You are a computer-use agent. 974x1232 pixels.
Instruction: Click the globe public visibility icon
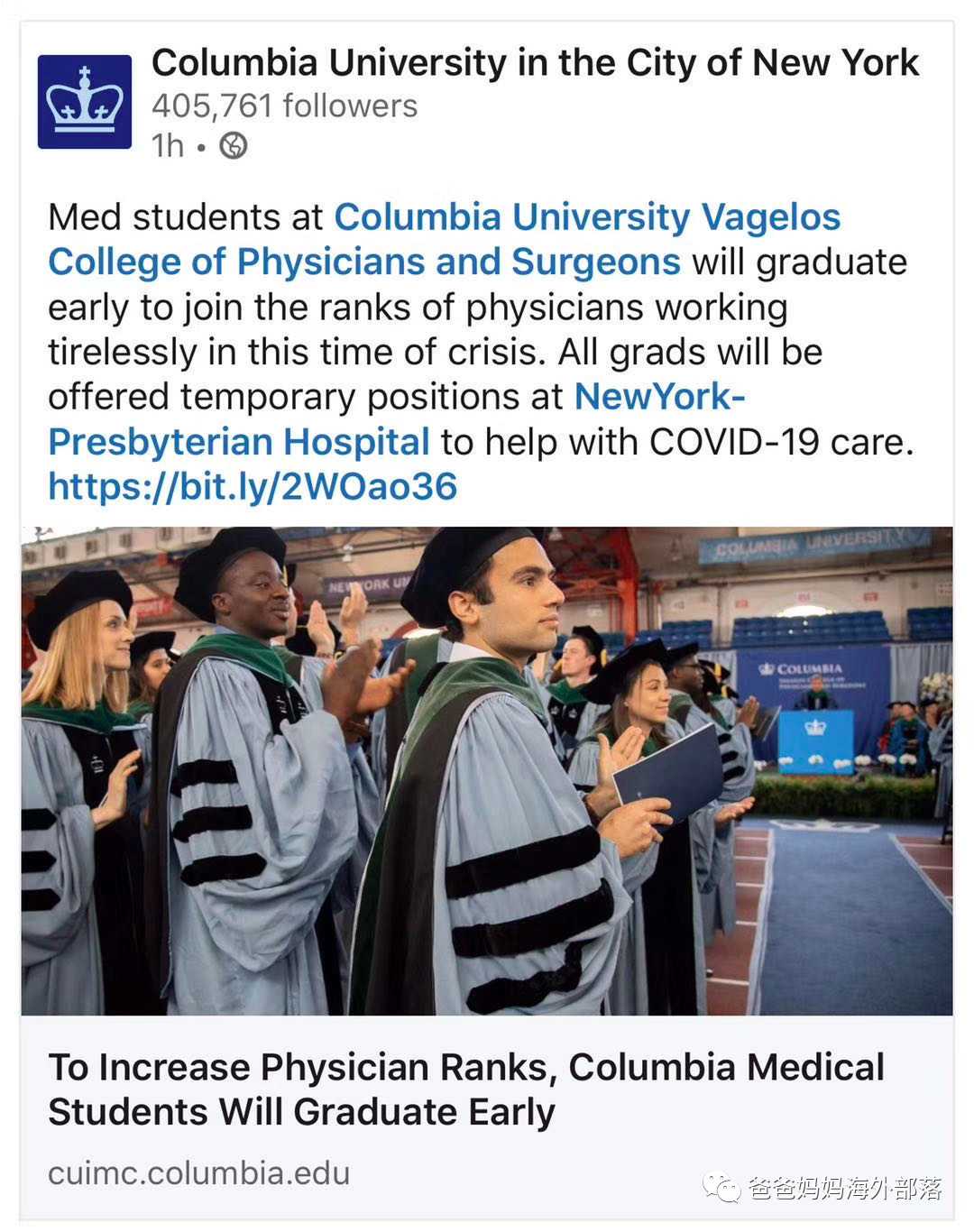pos(234,145)
